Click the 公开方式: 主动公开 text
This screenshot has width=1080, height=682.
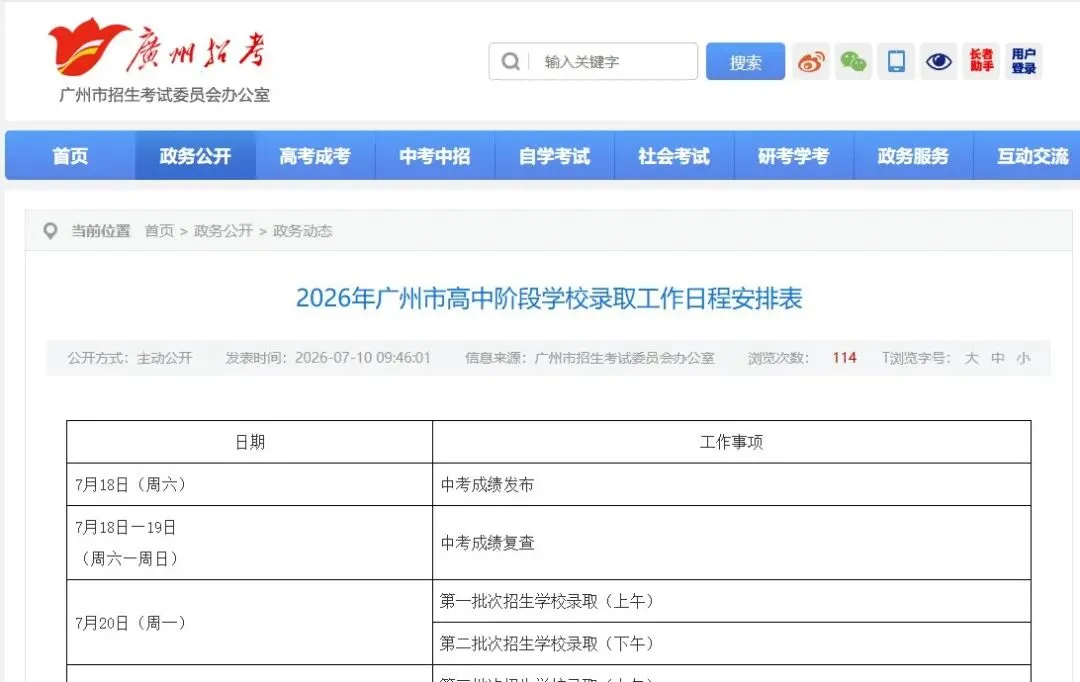[x=129, y=358]
